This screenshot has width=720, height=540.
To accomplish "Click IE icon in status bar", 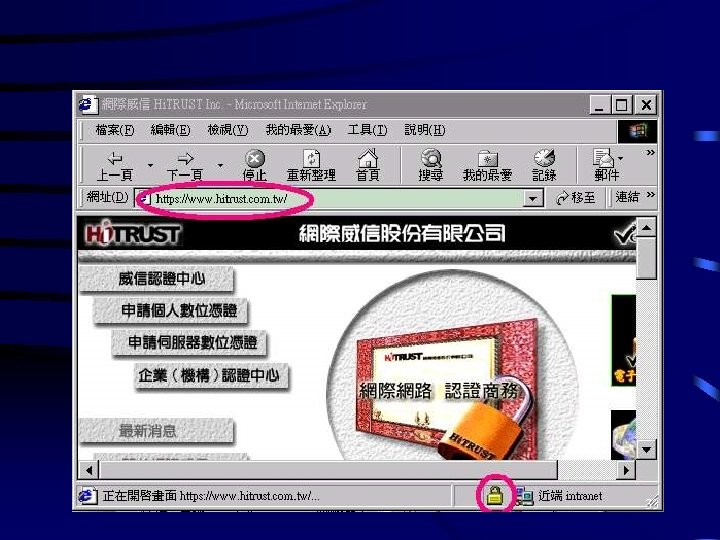I will 87,496.
